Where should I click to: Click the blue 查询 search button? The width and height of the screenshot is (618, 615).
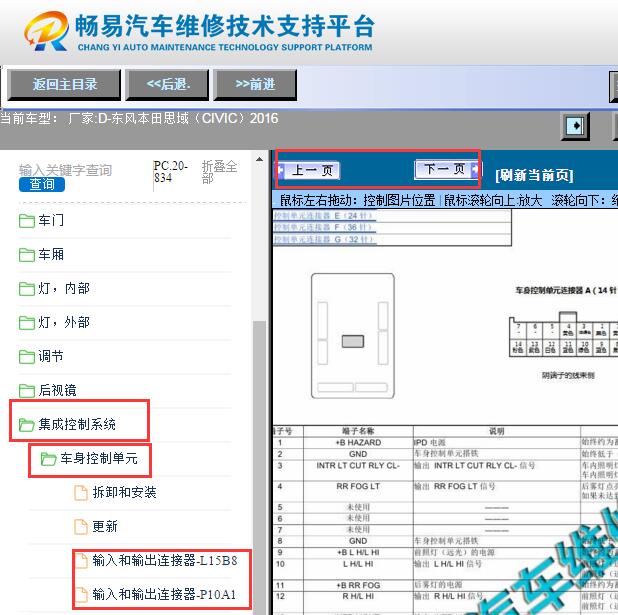(x=42, y=184)
